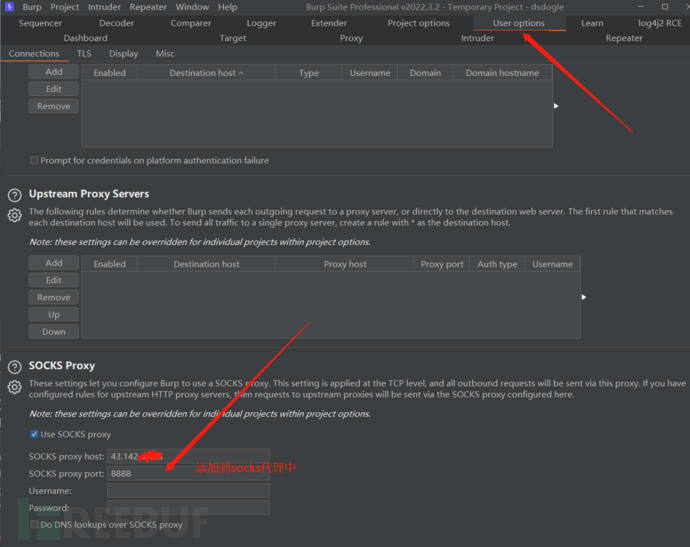This screenshot has width=690, height=547.
Task: Open the Learn tab
Action: click(592, 23)
